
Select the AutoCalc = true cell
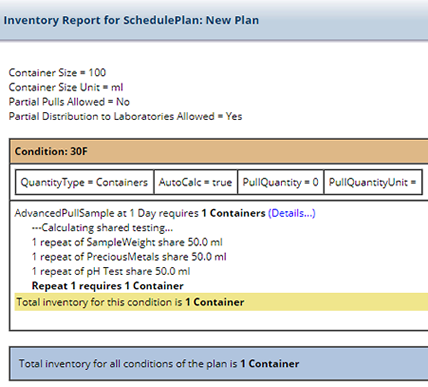(196, 182)
